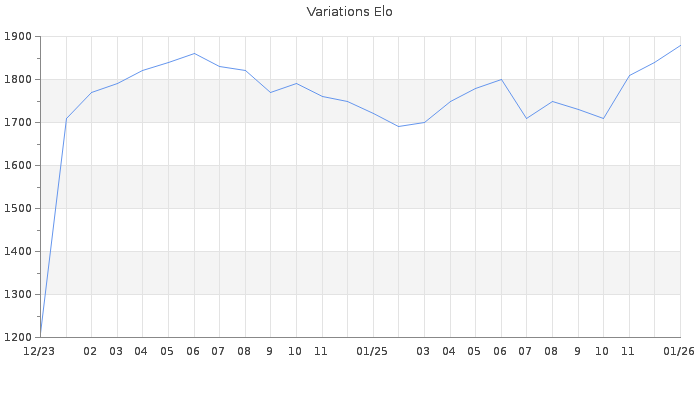Click the 1800 y-axis label
700x400 pixels.
(x=17, y=80)
